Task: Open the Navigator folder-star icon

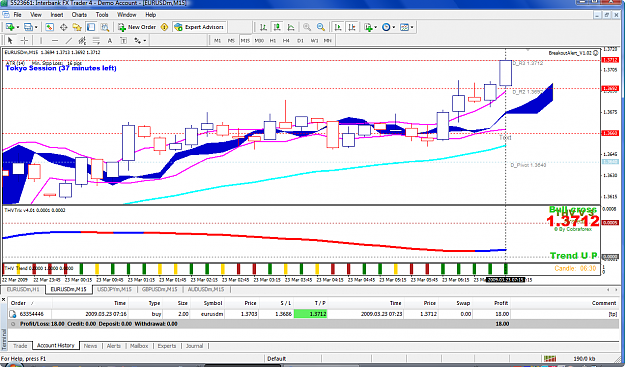Action: click(x=77, y=27)
